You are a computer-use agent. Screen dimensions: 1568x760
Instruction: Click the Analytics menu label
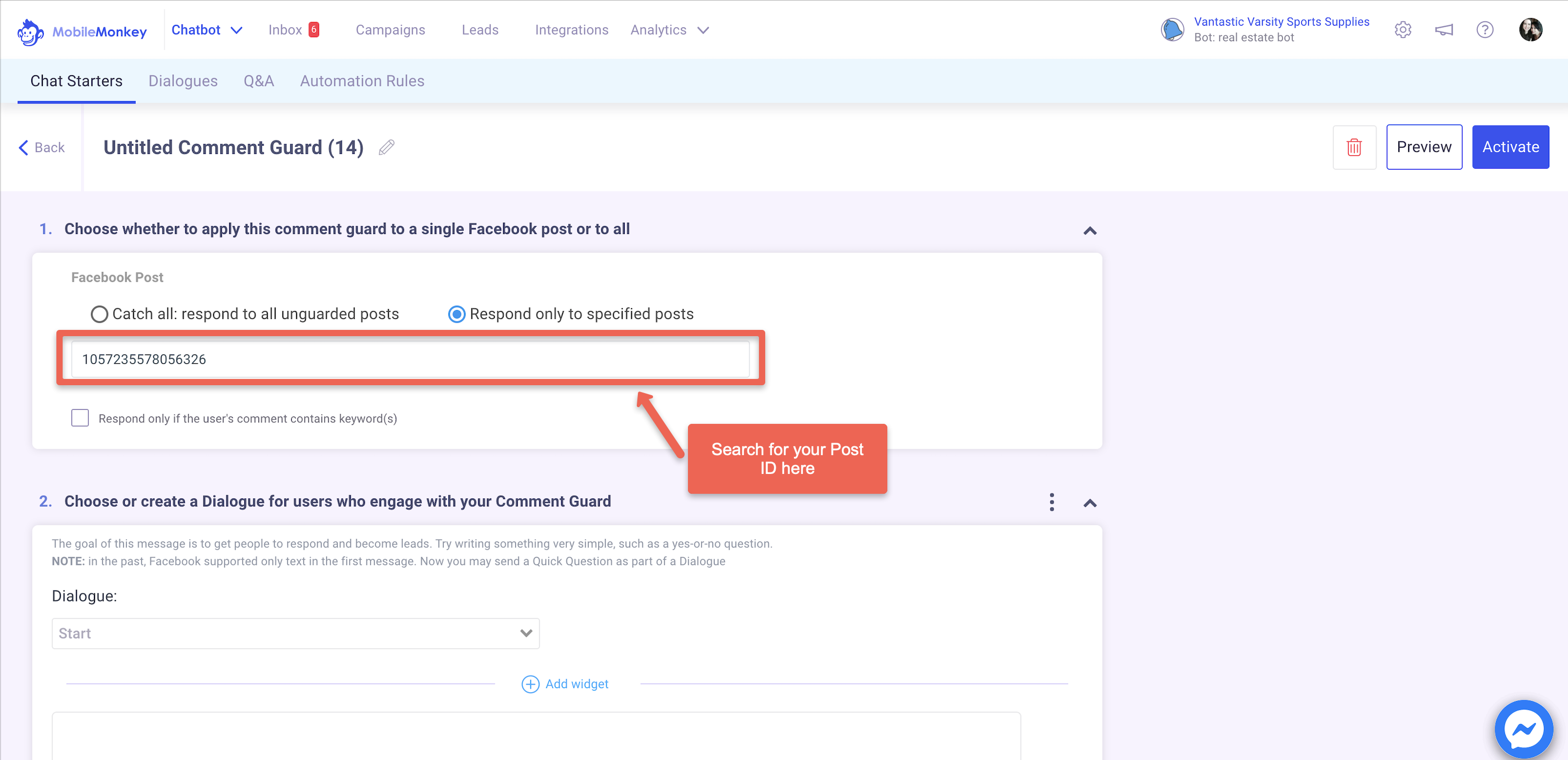[x=658, y=30]
